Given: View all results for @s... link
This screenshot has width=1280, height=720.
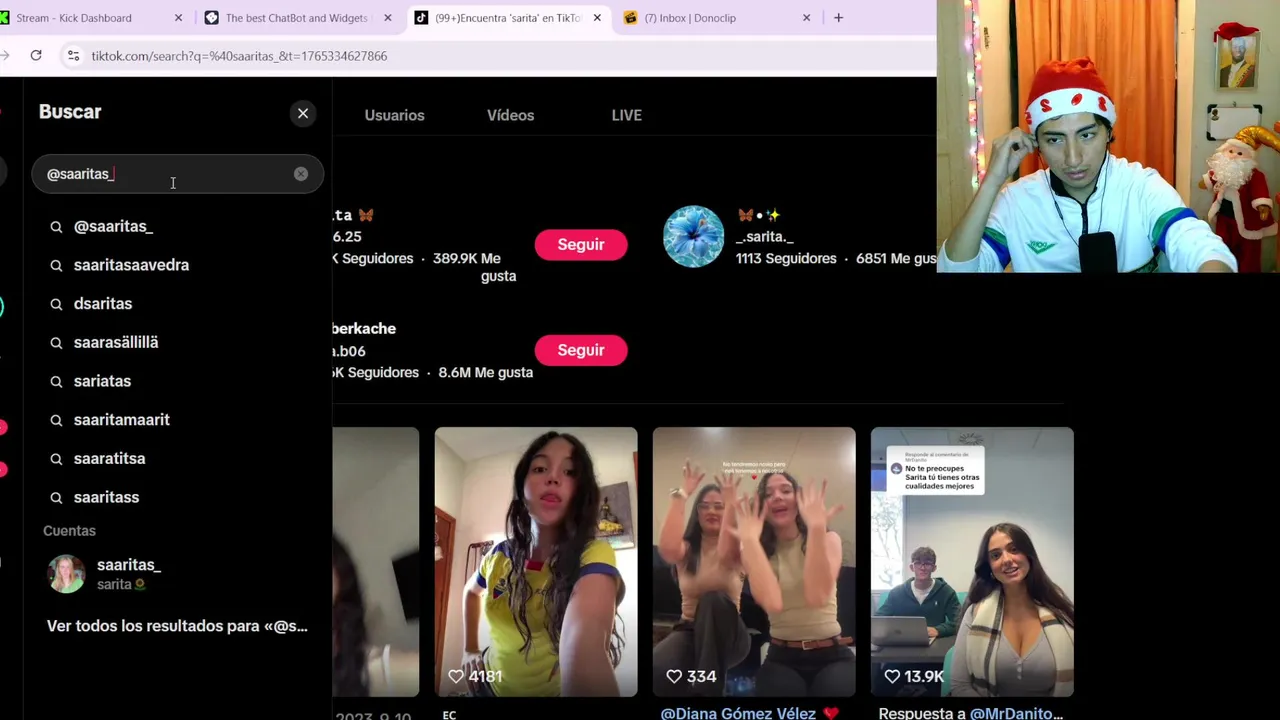Looking at the screenshot, I should (177, 626).
